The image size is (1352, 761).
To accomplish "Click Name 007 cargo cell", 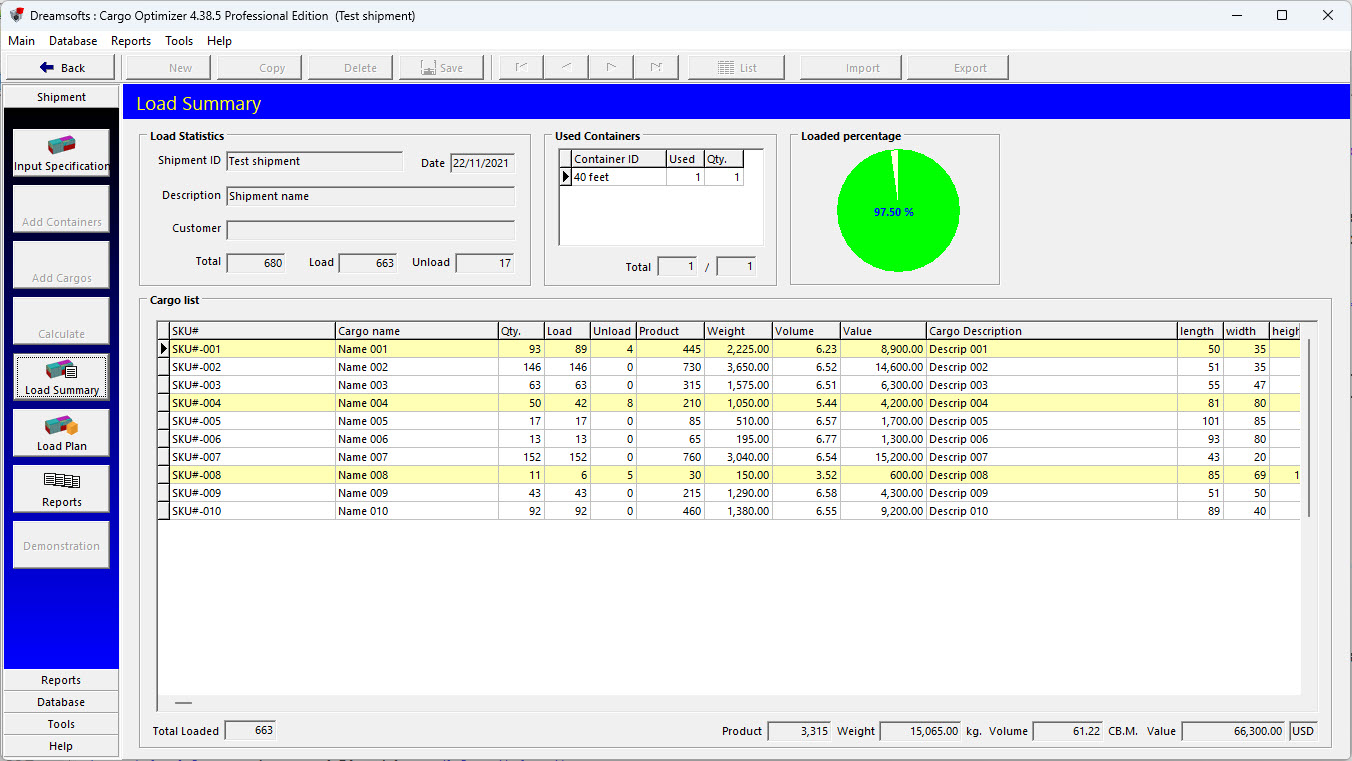I will (x=416, y=457).
